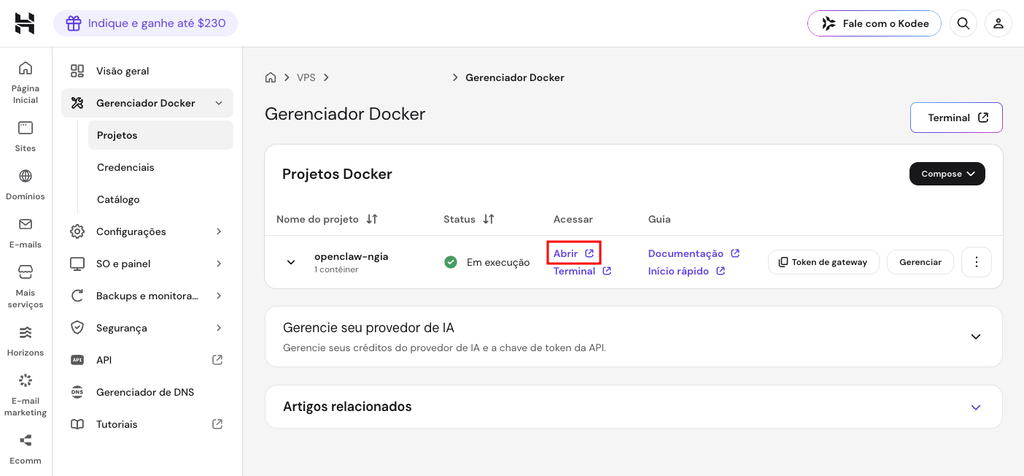Click the Guia column header
This screenshot has height=476, width=1024.
point(659,219)
